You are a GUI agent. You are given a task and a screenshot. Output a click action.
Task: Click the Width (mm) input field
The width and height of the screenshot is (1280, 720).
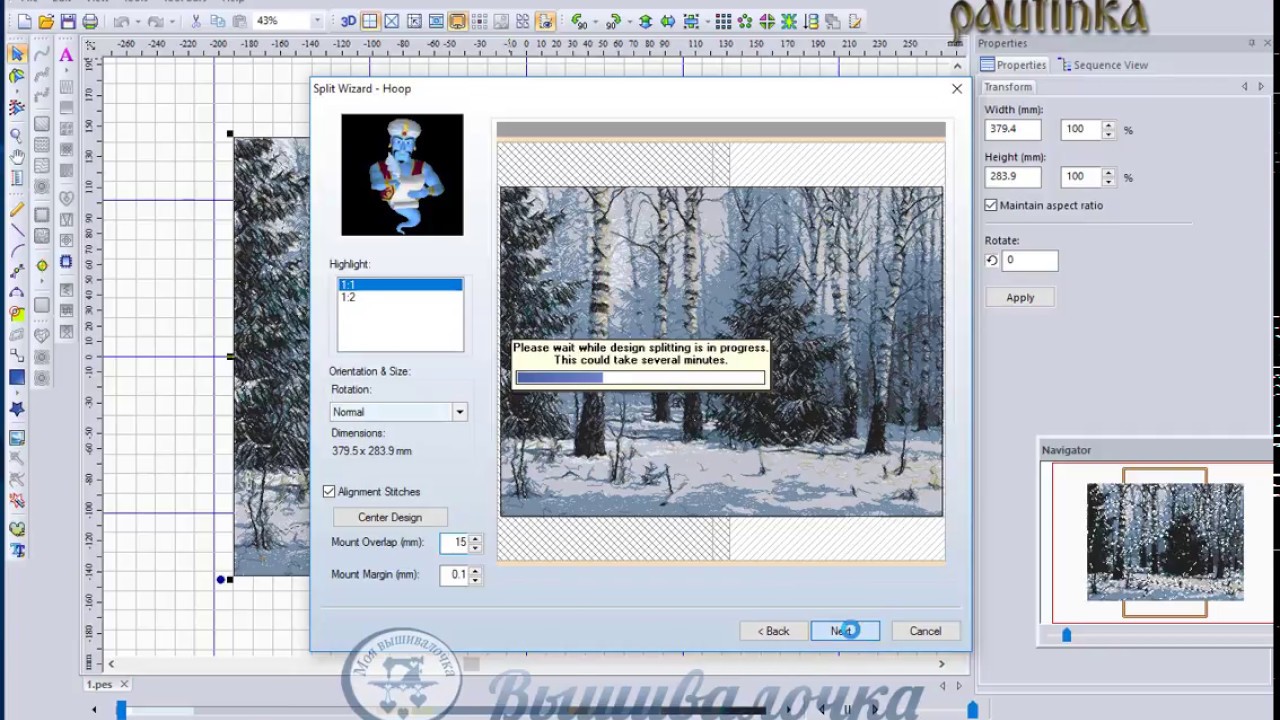click(1012, 130)
